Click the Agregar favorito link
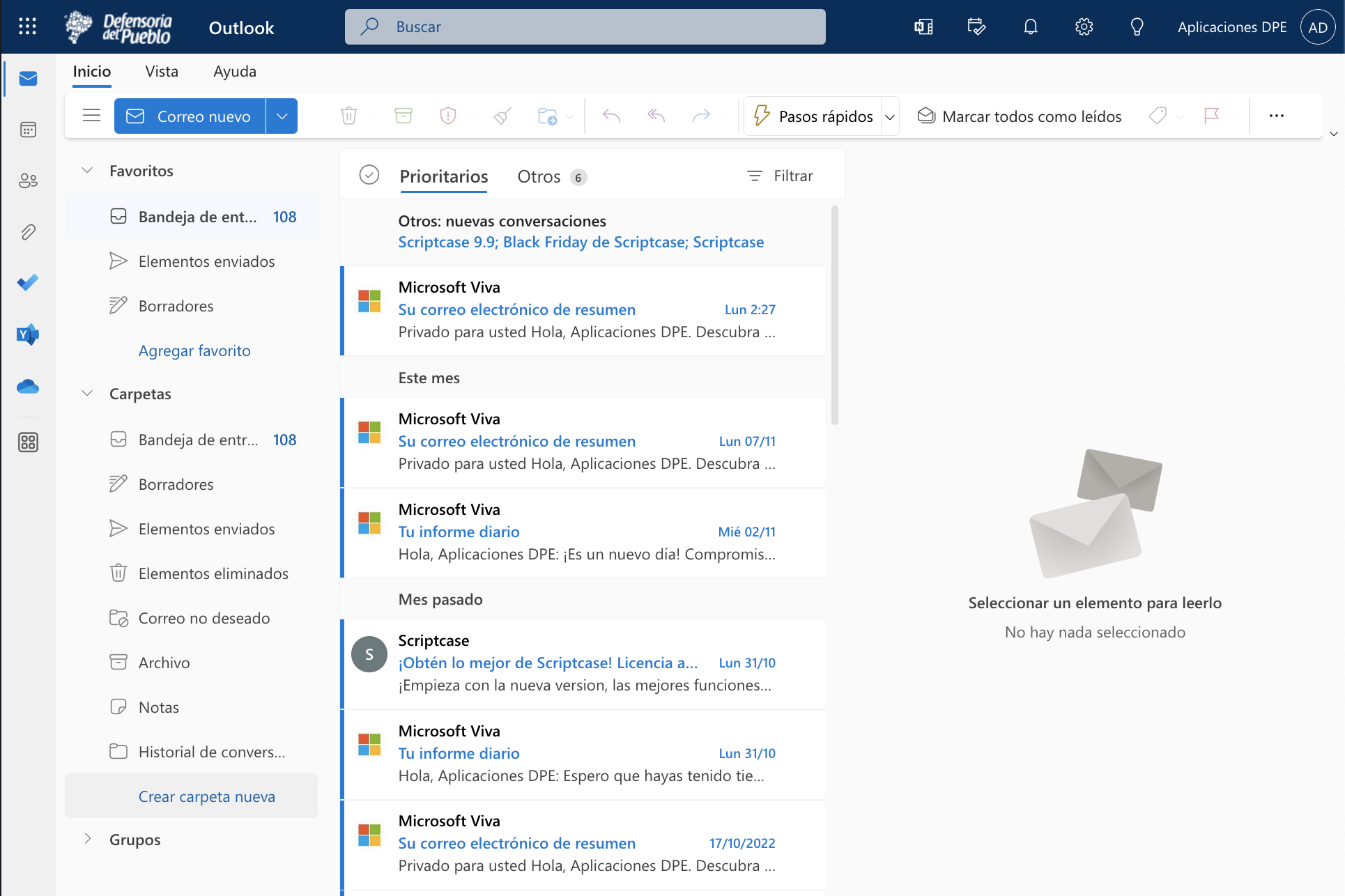 (194, 350)
